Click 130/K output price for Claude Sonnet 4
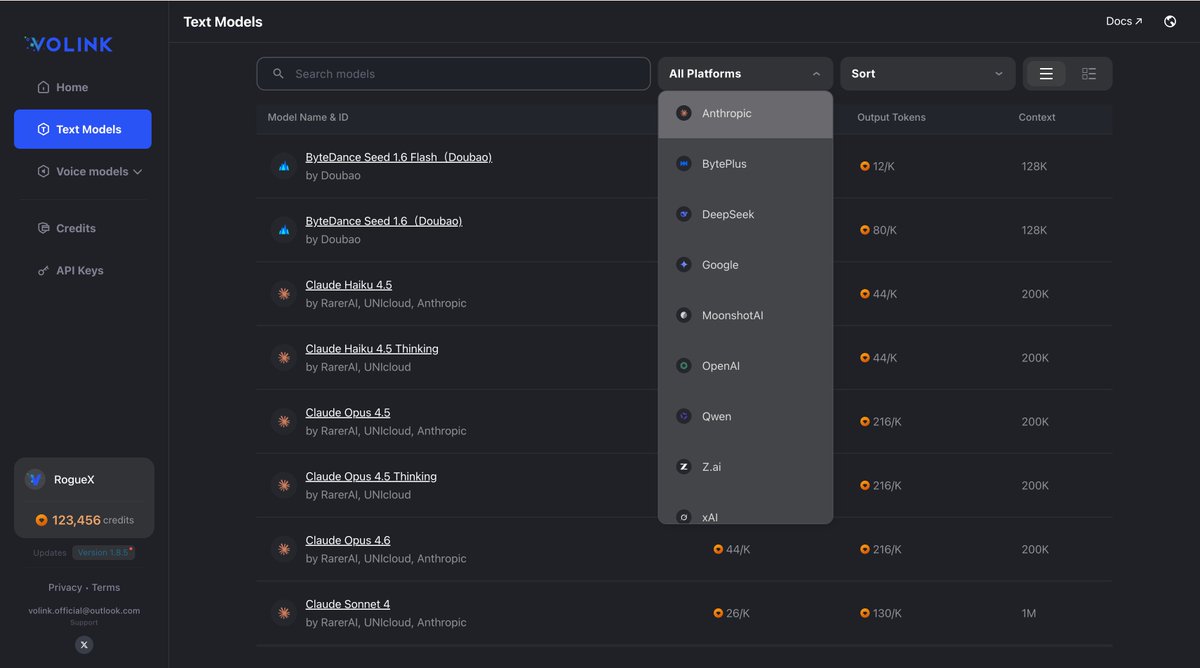 coord(880,613)
